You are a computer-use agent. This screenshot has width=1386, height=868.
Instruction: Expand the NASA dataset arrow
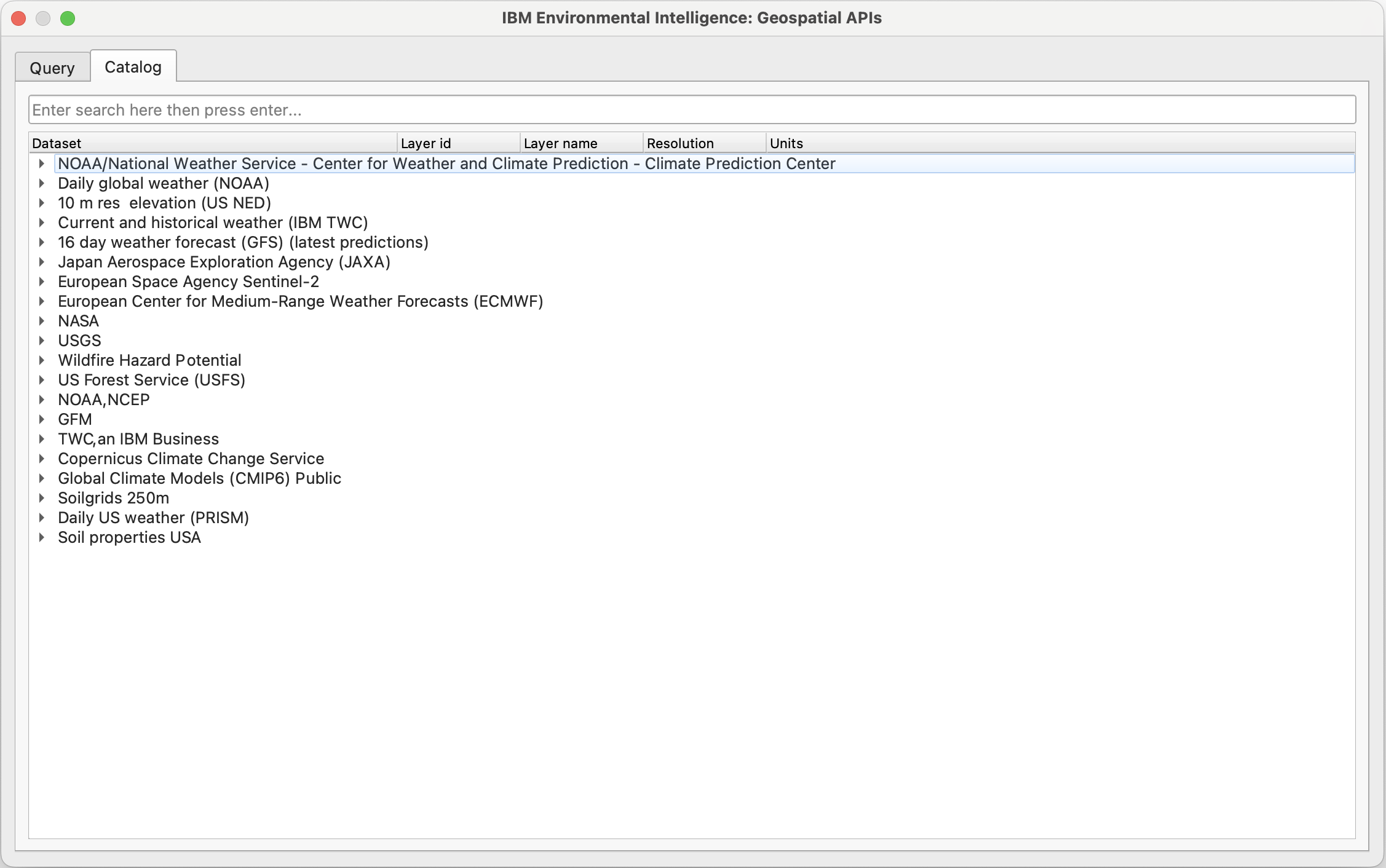(x=41, y=321)
